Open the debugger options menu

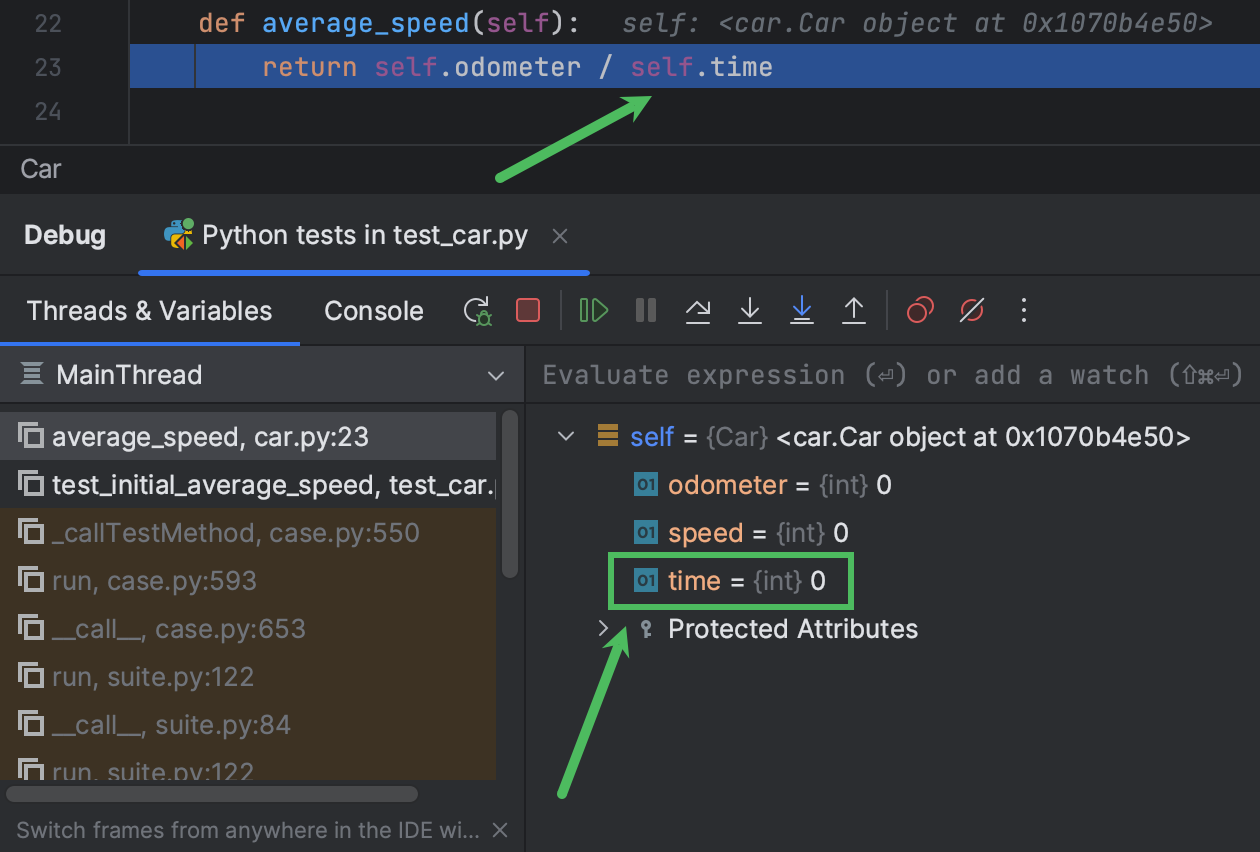(1023, 310)
